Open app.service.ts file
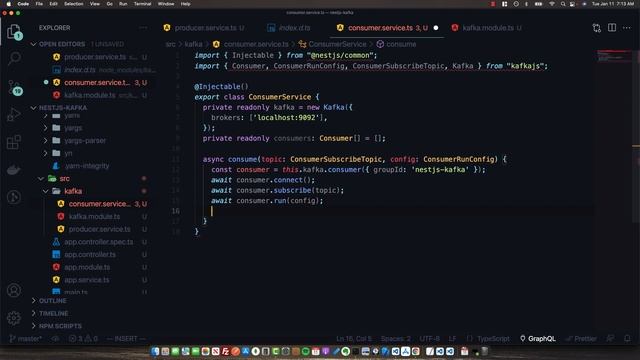This screenshot has width=640, height=360. click(x=87, y=280)
